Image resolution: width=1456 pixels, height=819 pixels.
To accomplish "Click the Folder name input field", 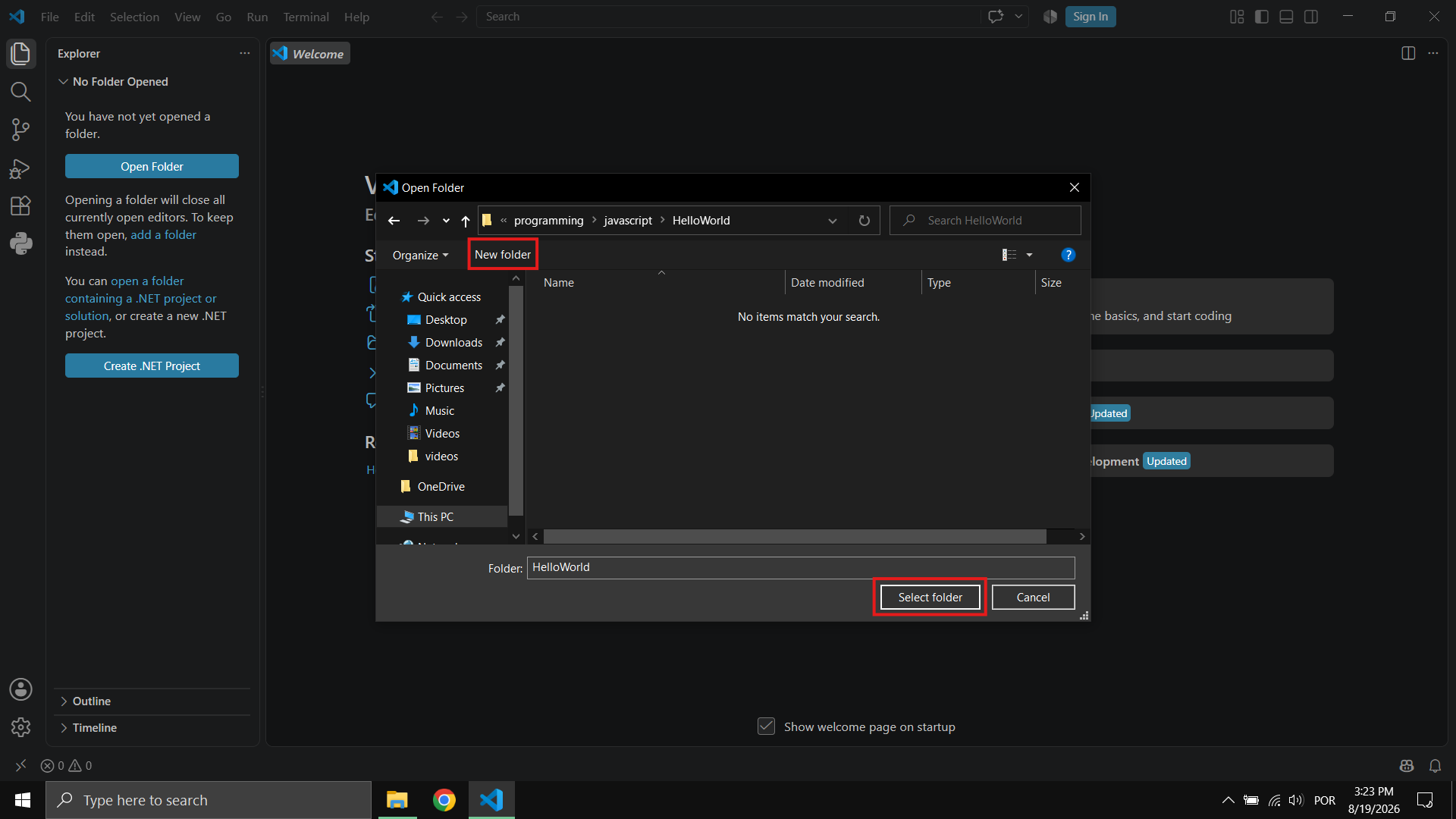I will point(801,567).
